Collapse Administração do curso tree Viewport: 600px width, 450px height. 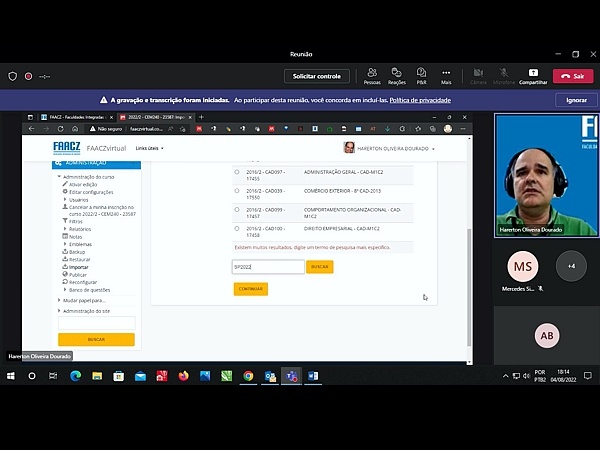pos(59,177)
